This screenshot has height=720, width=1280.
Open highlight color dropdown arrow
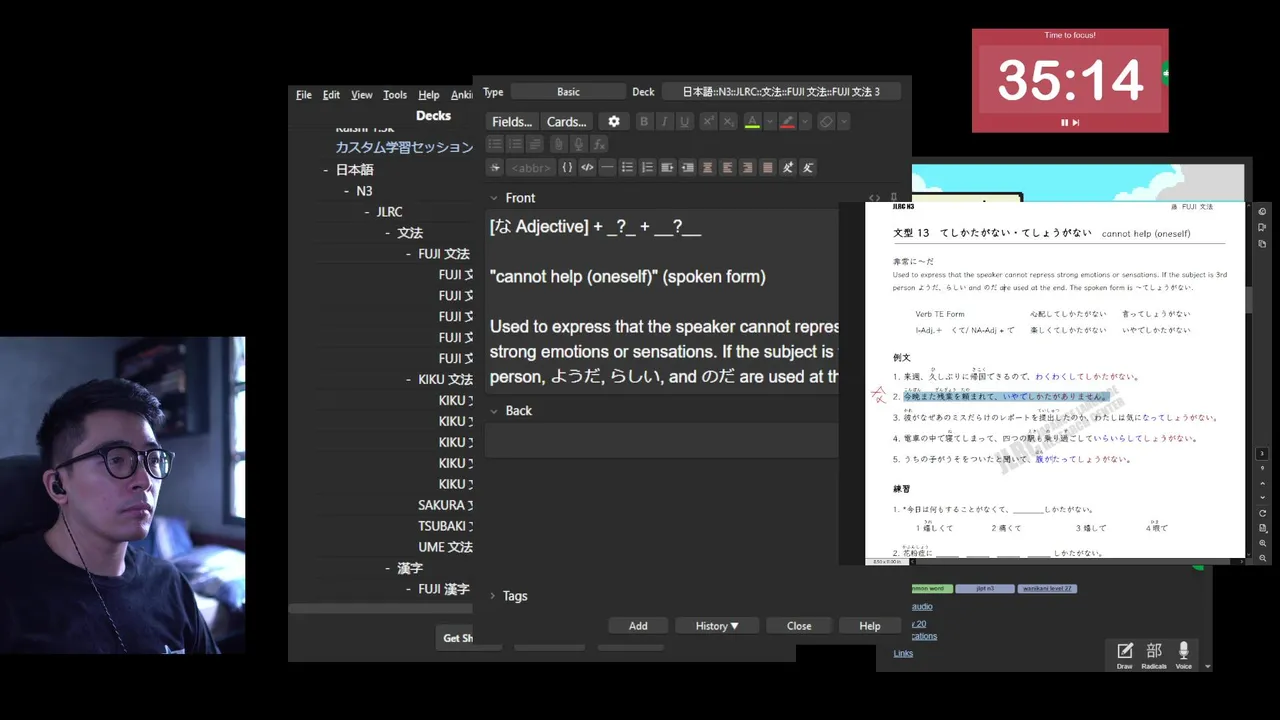806,121
